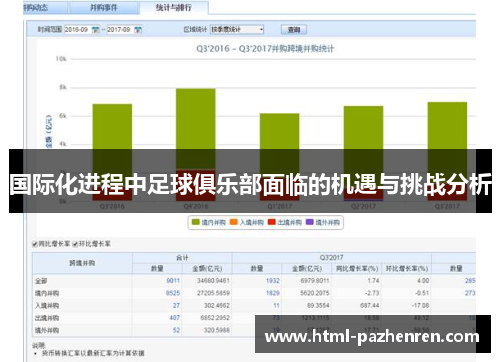Click Q3'2017 amount cell 5620.2075

click(x=315, y=293)
